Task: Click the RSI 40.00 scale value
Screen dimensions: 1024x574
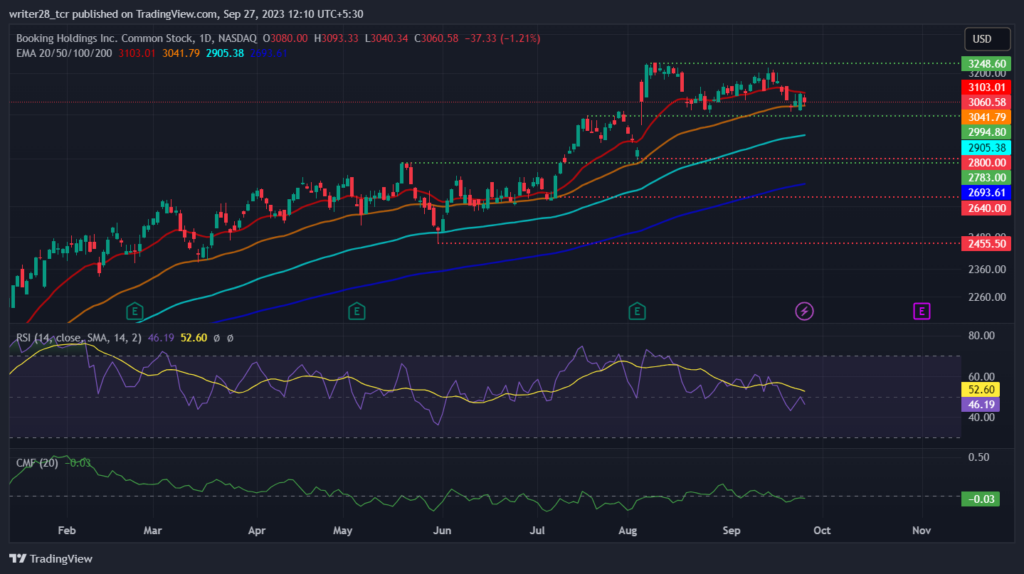Action: [981, 417]
